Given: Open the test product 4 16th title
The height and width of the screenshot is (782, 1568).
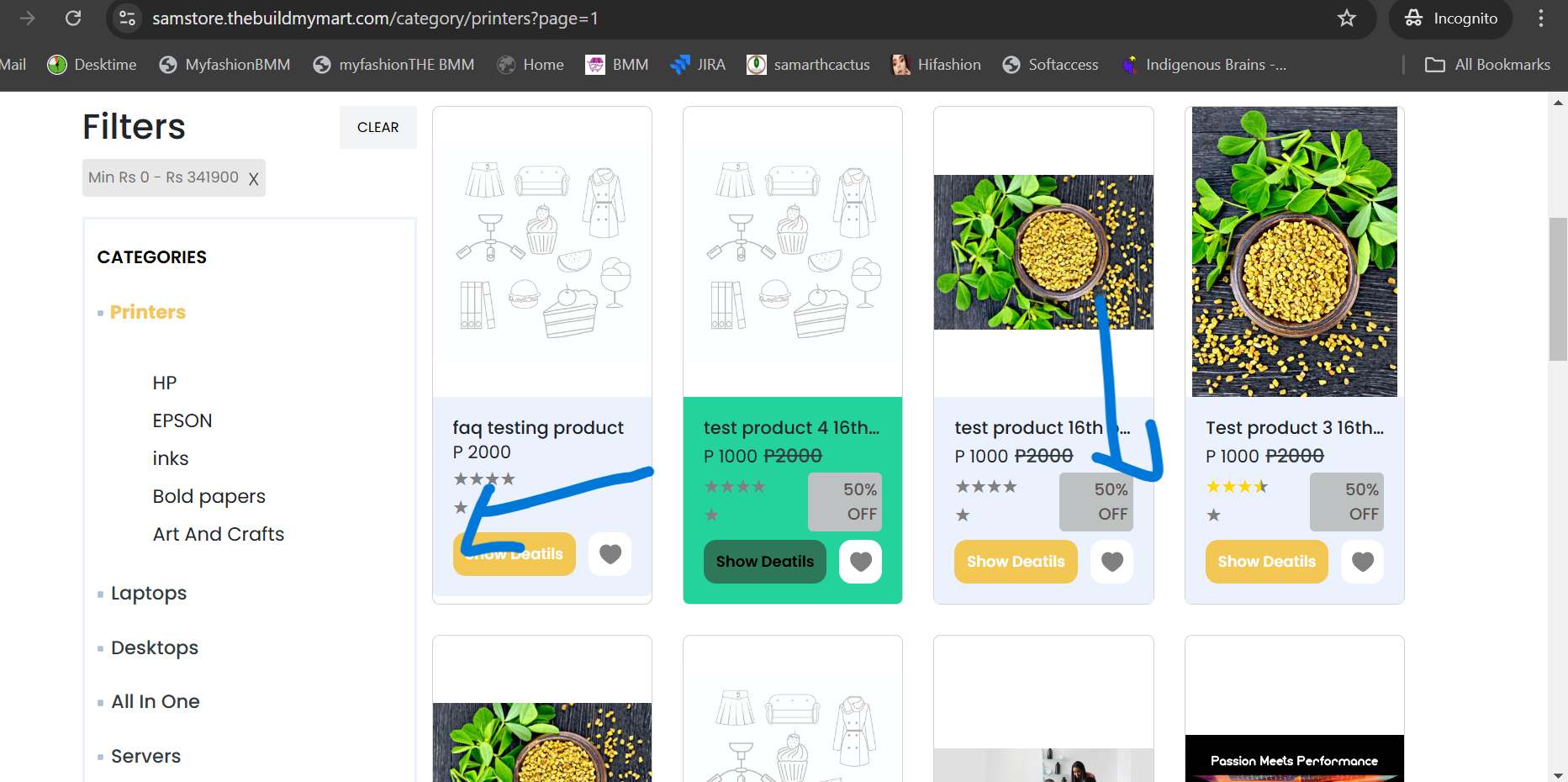Looking at the screenshot, I should tap(792, 428).
